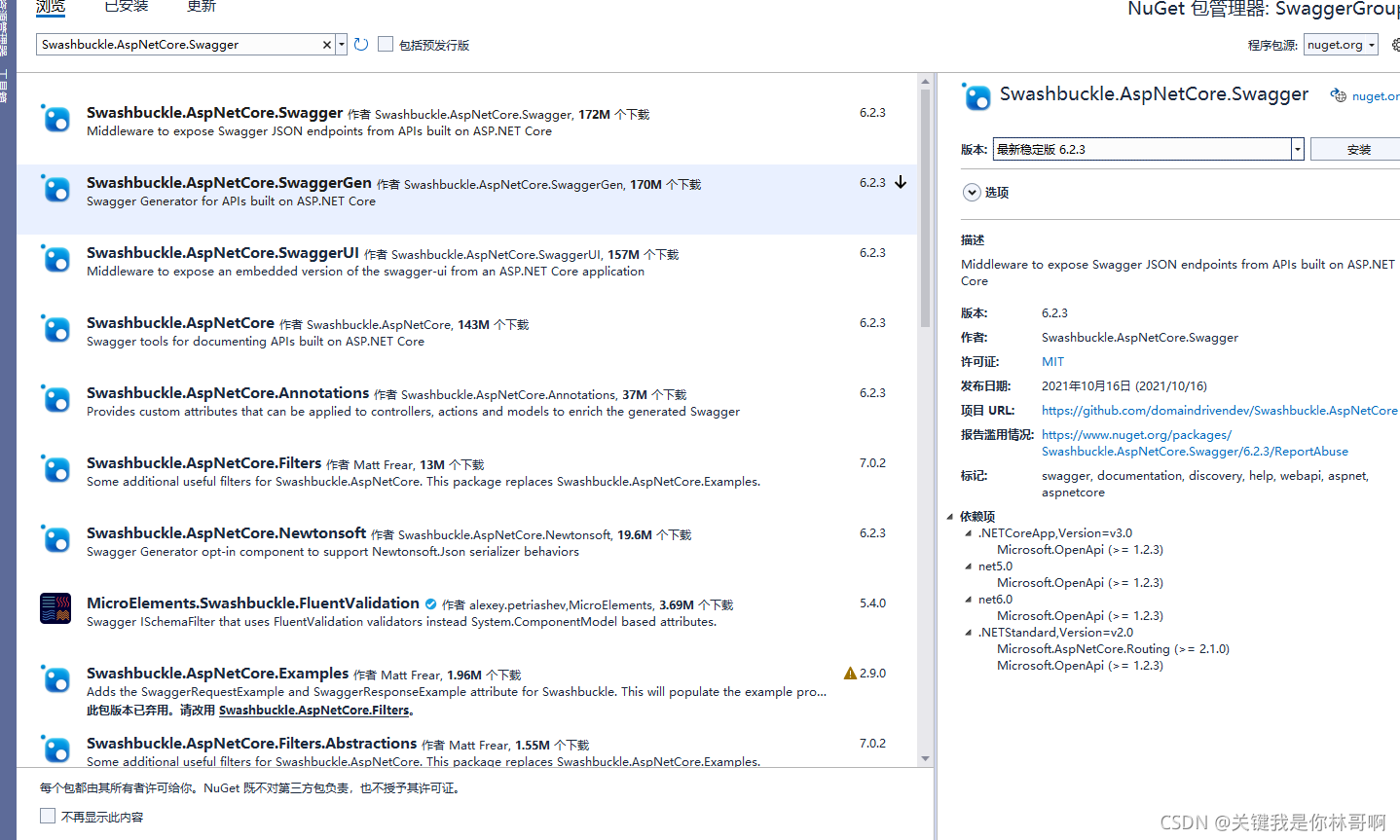
Task: Collapse the .NETCoreApp,Version=v3.0 node
Action: click(969, 532)
